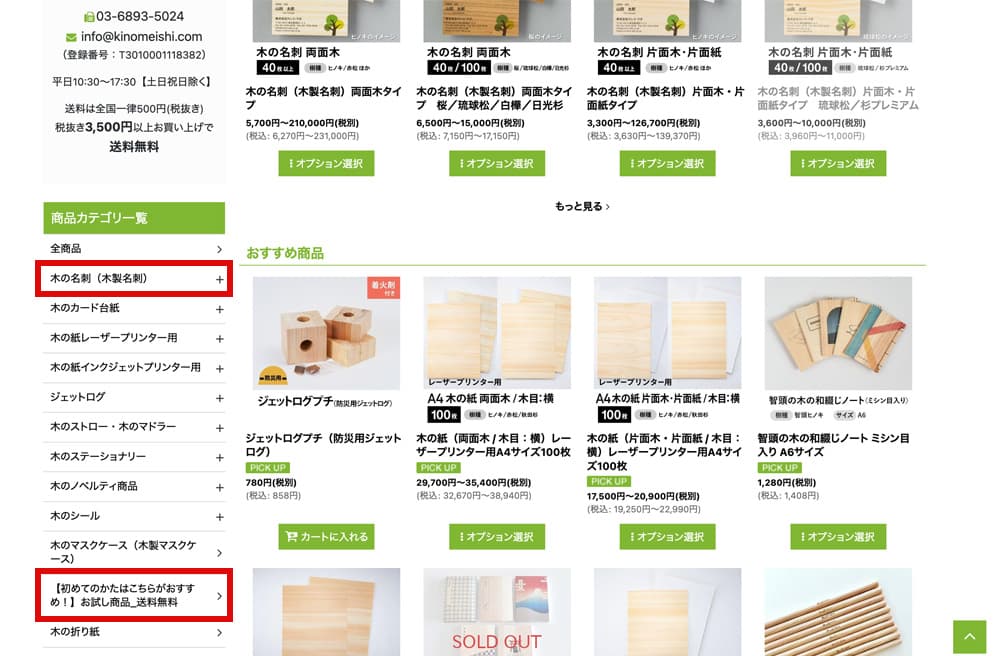Open 全商品 category chevron
Image resolution: width=1000 pixels, height=656 pixels.
point(219,249)
